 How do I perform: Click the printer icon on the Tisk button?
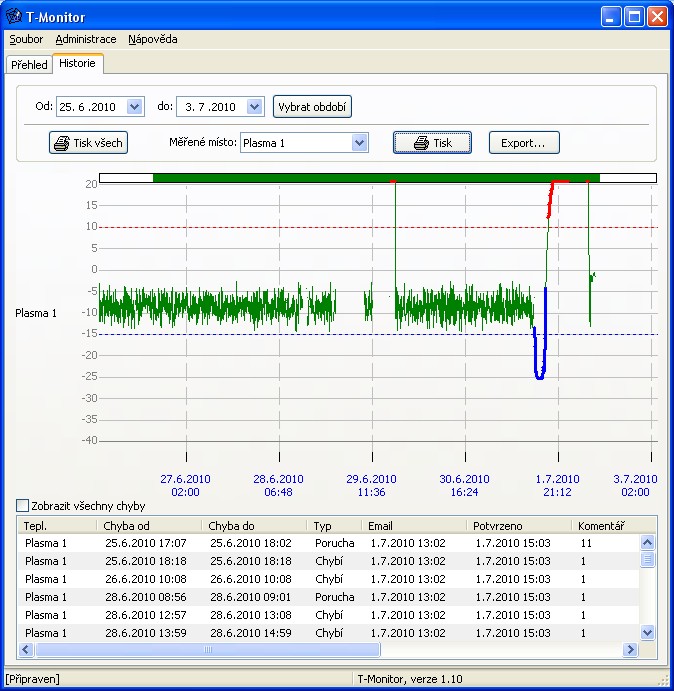(421, 143)
